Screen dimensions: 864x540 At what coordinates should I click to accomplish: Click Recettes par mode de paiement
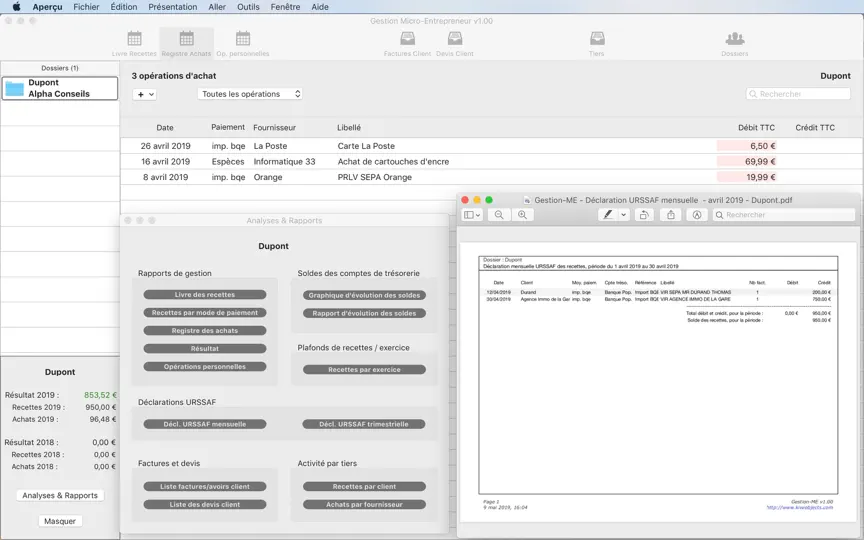click(205, 312)
